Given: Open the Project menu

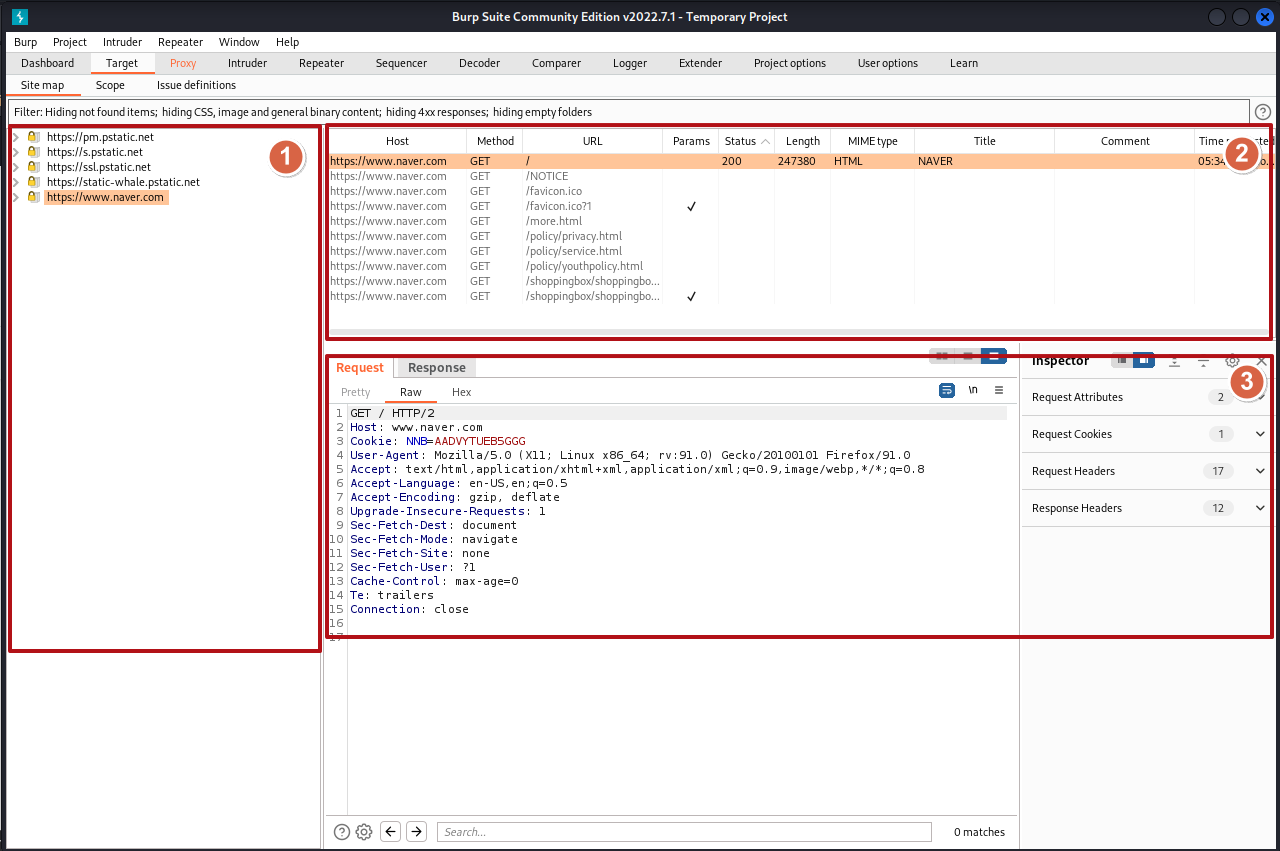Looking at the screenshot, I should click(x=70, y=42).
